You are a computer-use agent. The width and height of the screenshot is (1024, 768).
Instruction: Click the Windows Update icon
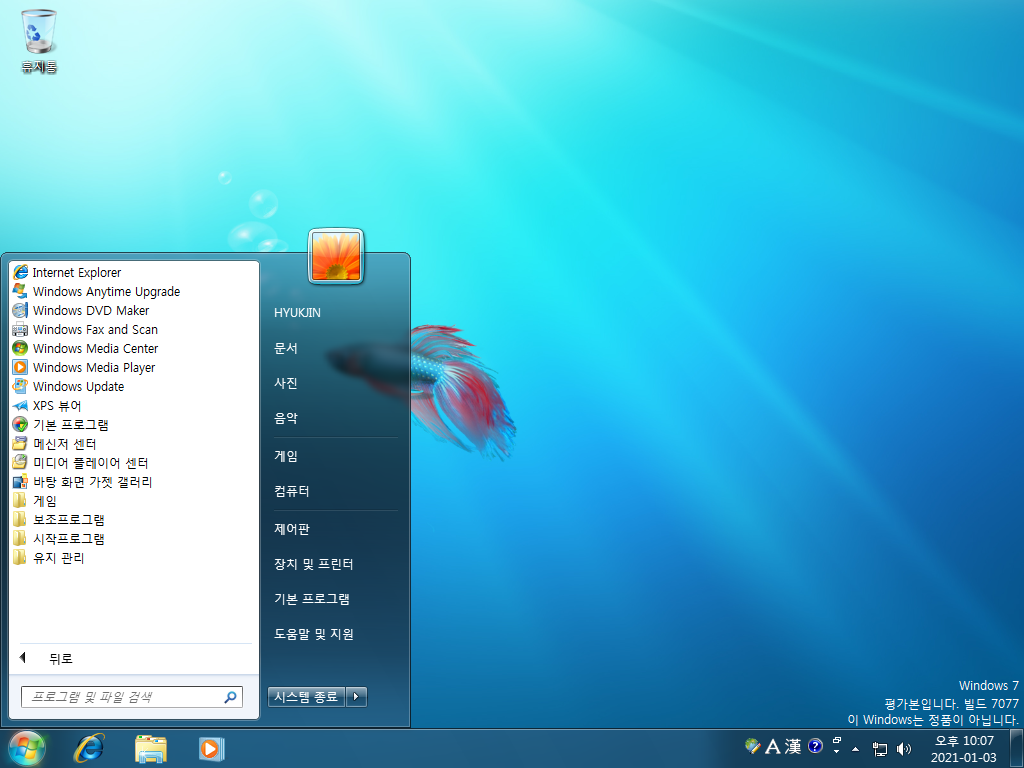pyautogui.click(x=20, y=386)
